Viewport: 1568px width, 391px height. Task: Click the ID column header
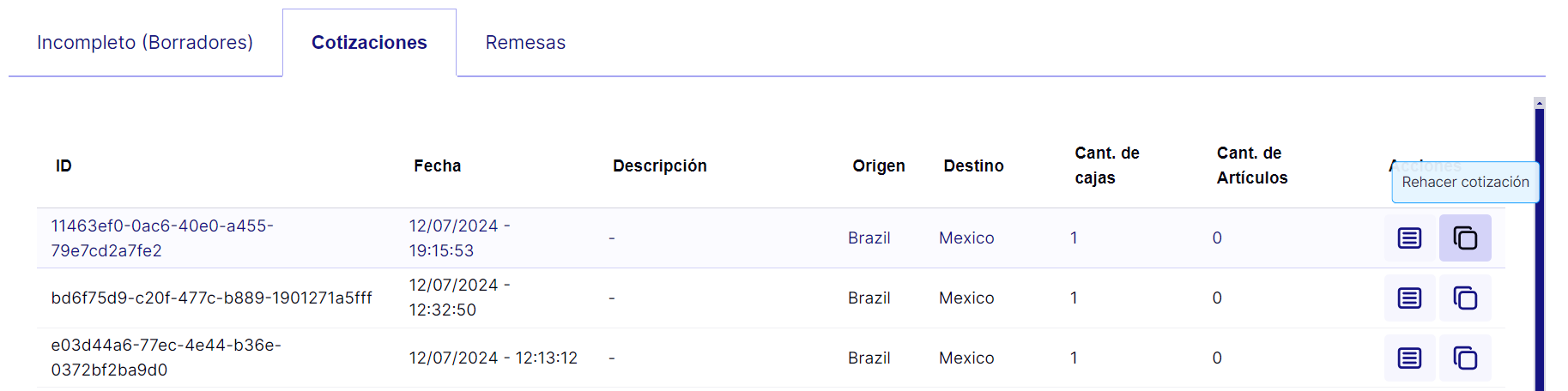coord(64,165)
